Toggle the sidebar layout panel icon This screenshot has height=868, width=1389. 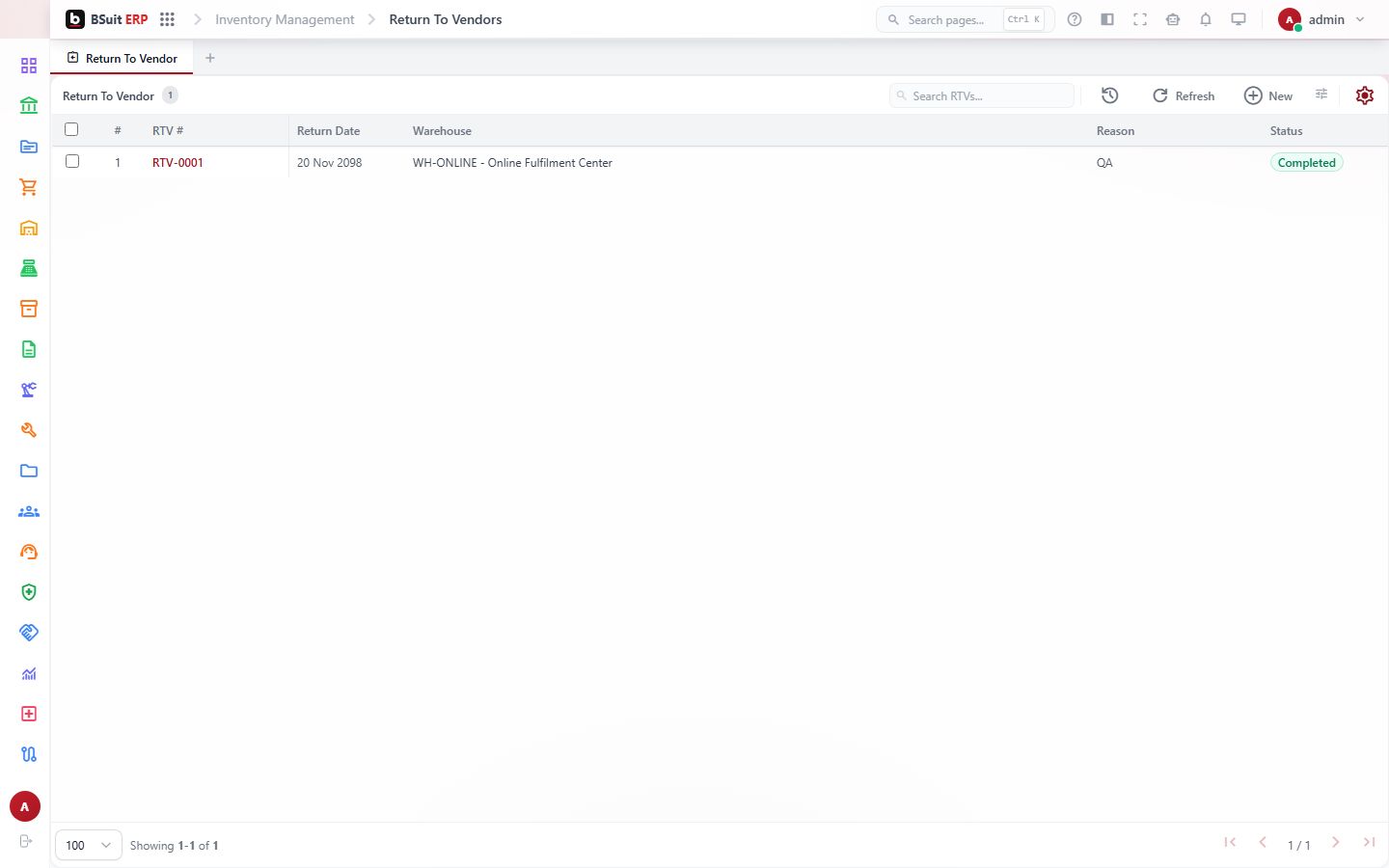coord(1107,19)
